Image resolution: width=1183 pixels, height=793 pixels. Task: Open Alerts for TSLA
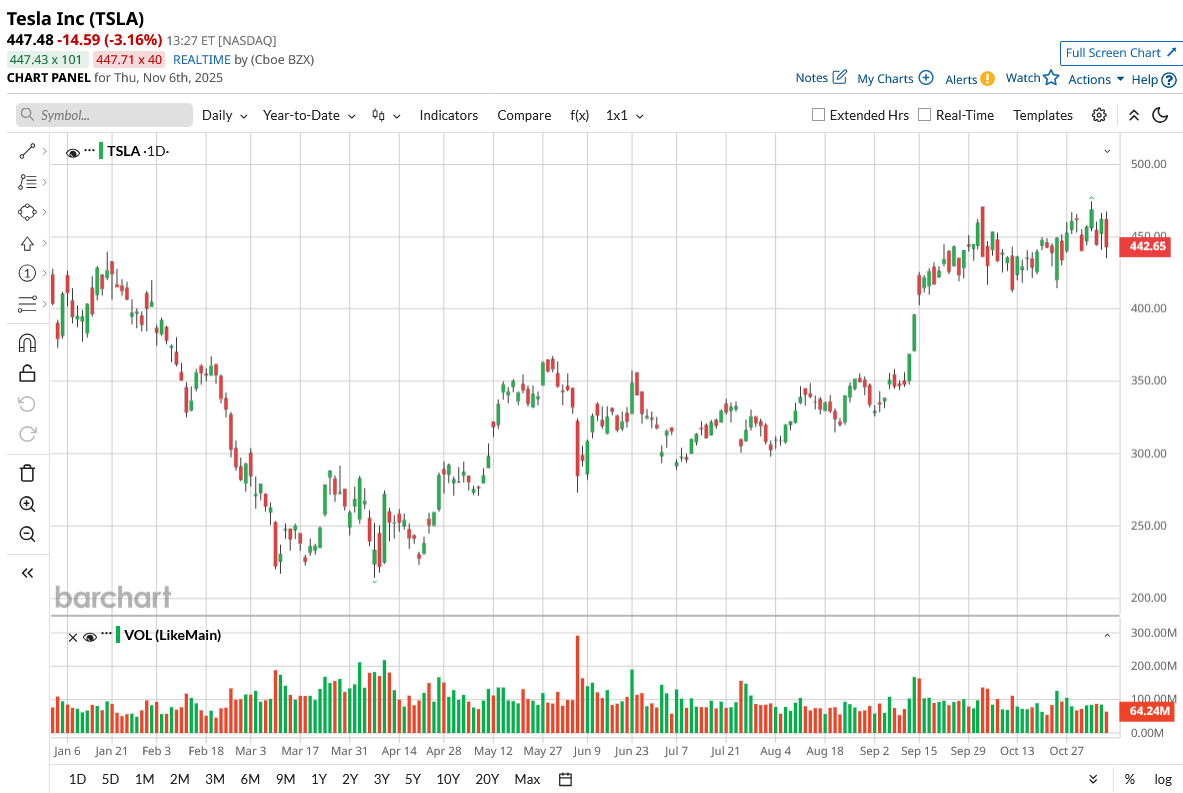coord(970,78)
